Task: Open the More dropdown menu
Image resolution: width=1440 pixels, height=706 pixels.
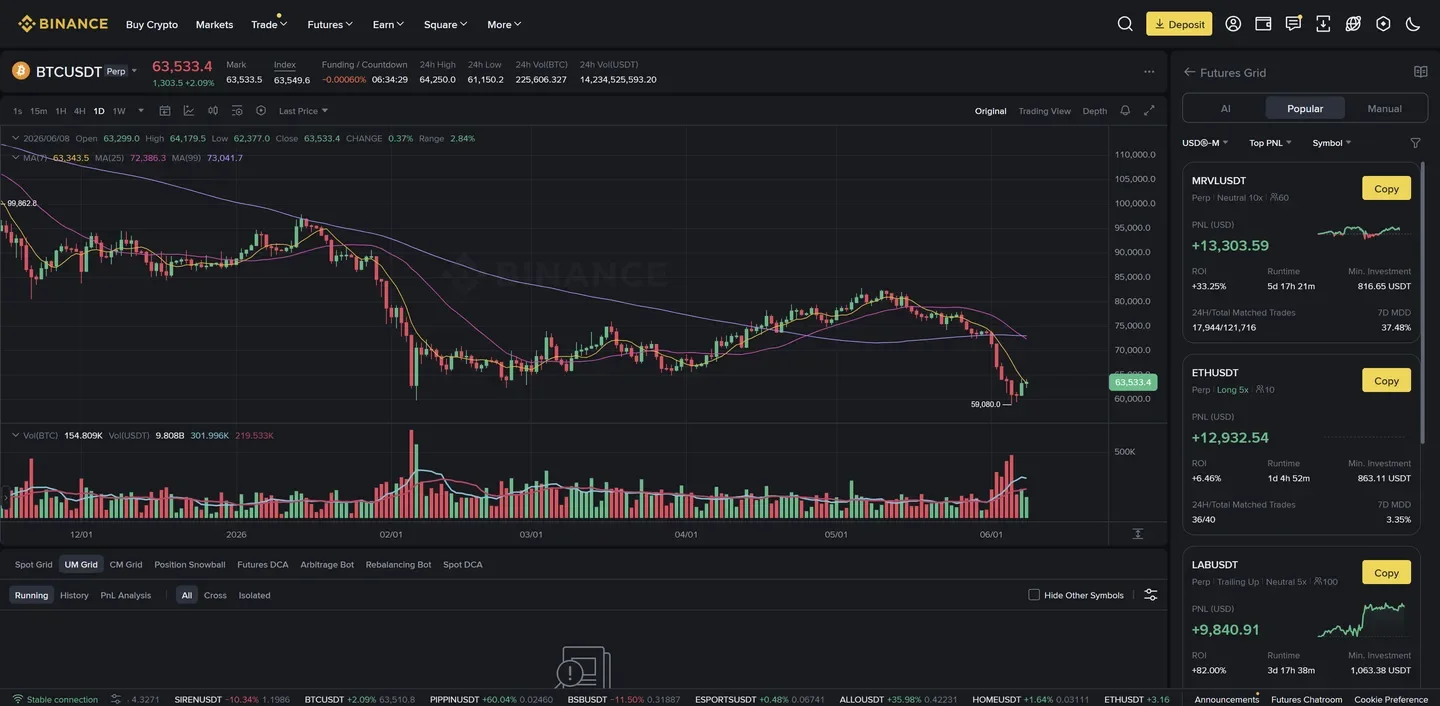Action: pyautogui.click(x=504, y=24)
